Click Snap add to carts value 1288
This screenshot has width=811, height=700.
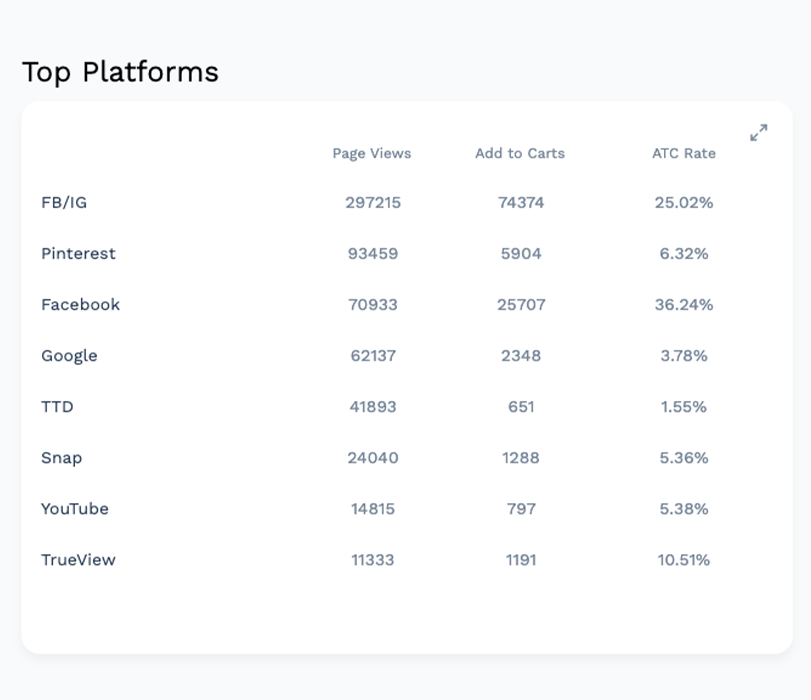(x=521, y=458)
